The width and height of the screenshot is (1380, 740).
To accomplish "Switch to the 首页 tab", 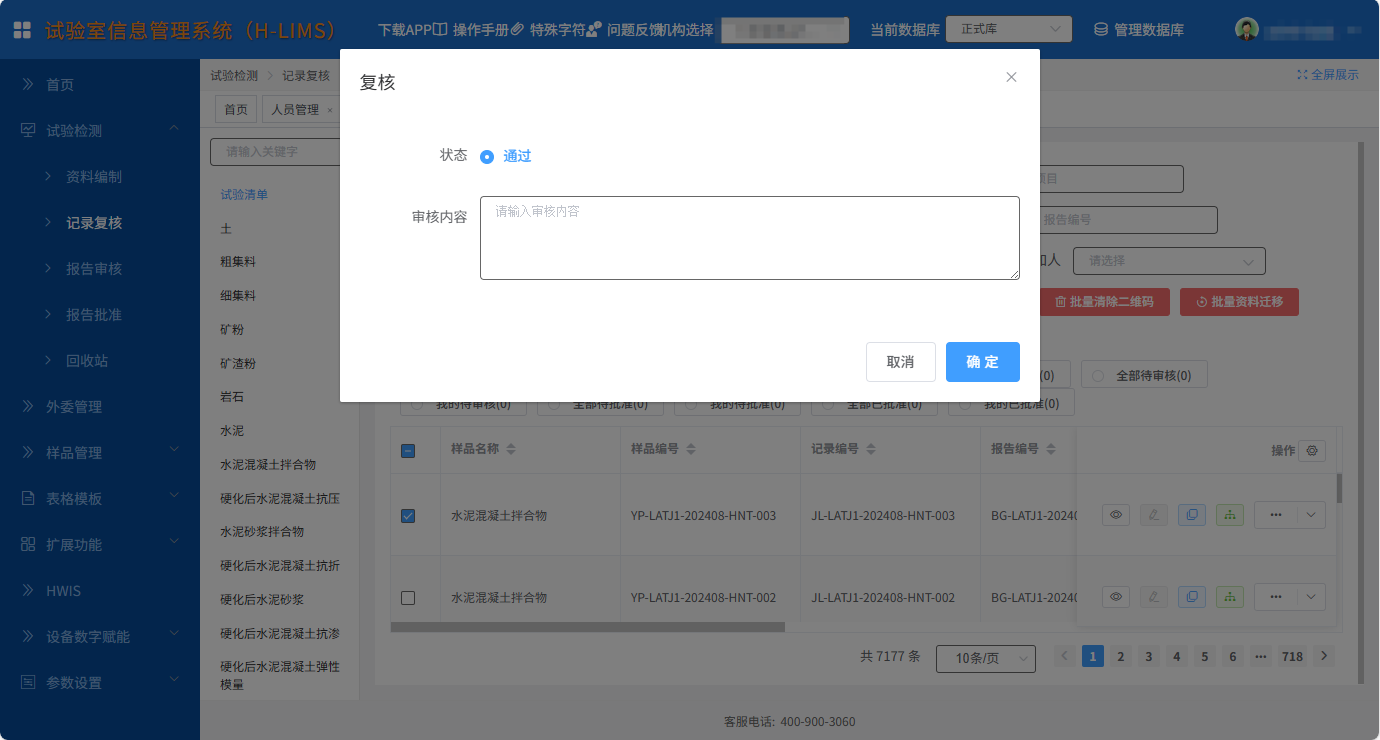I will tap(236, 110).
